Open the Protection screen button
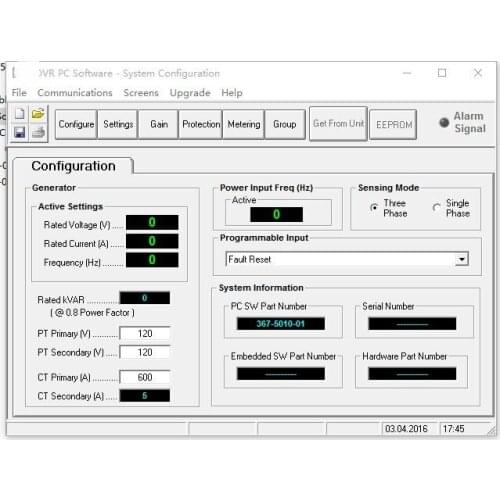Image resolution: width=500 pixels, height=500 pixels. (x=201, y=124)
